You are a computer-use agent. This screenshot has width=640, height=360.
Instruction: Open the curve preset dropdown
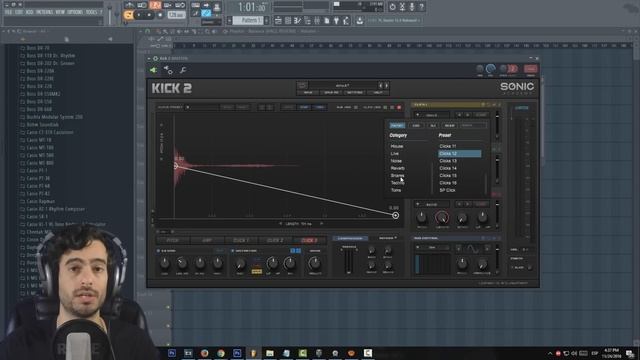(x=187, y=107)
